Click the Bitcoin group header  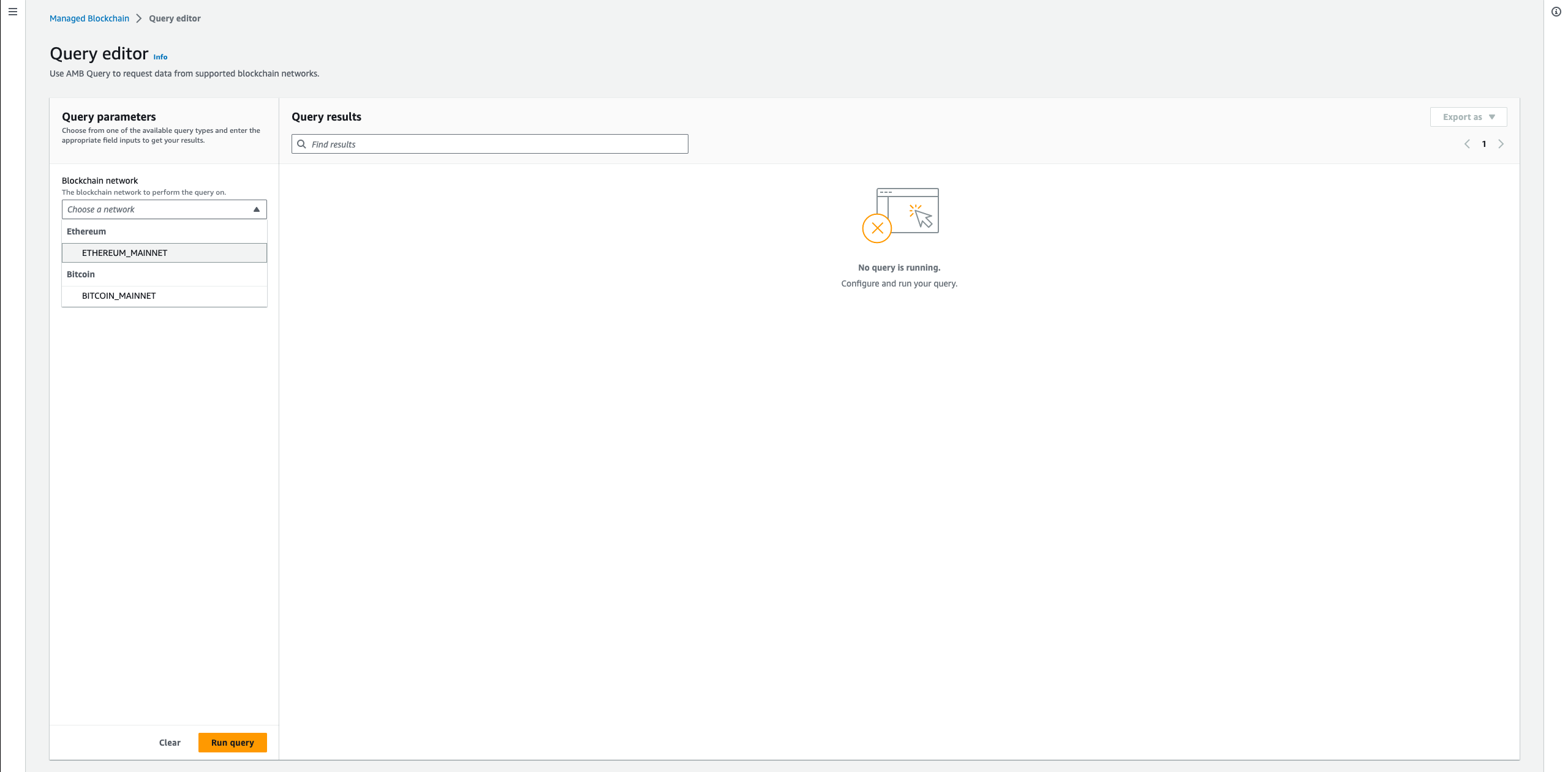coord(81,274)
